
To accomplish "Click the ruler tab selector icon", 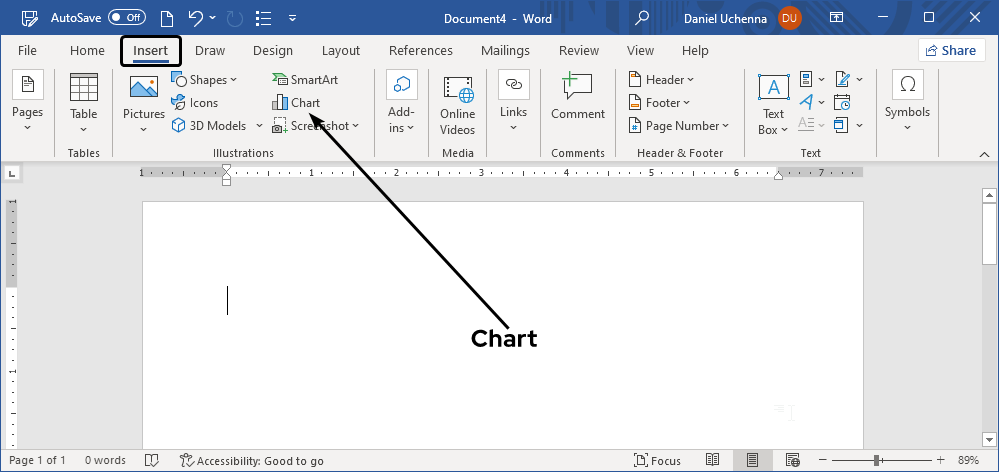I will pyautogui.click(x=13, y=173).
